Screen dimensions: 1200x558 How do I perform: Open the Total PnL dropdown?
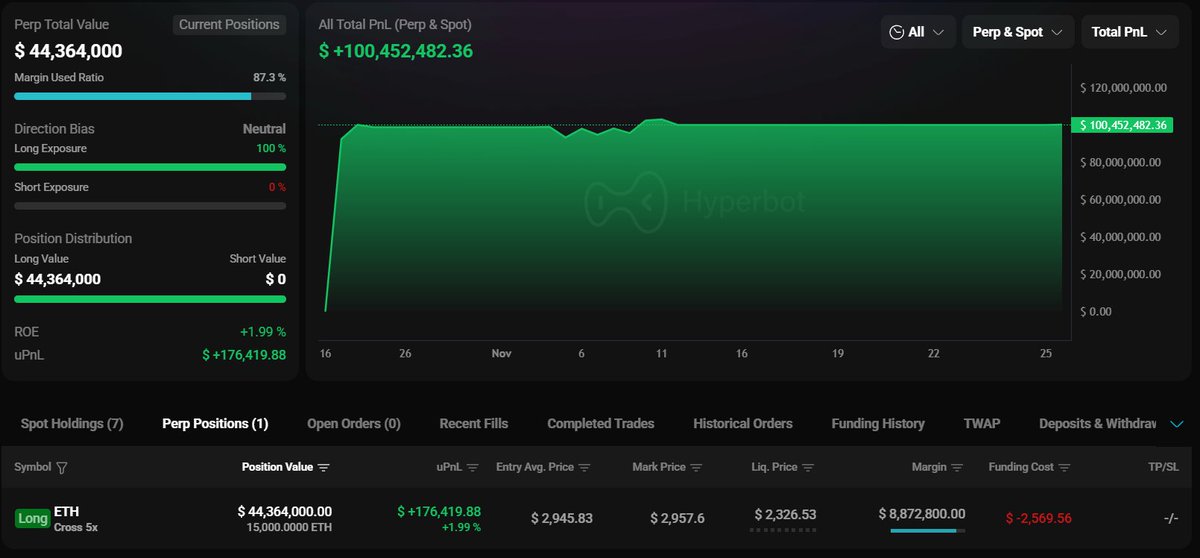point(1128,32)
